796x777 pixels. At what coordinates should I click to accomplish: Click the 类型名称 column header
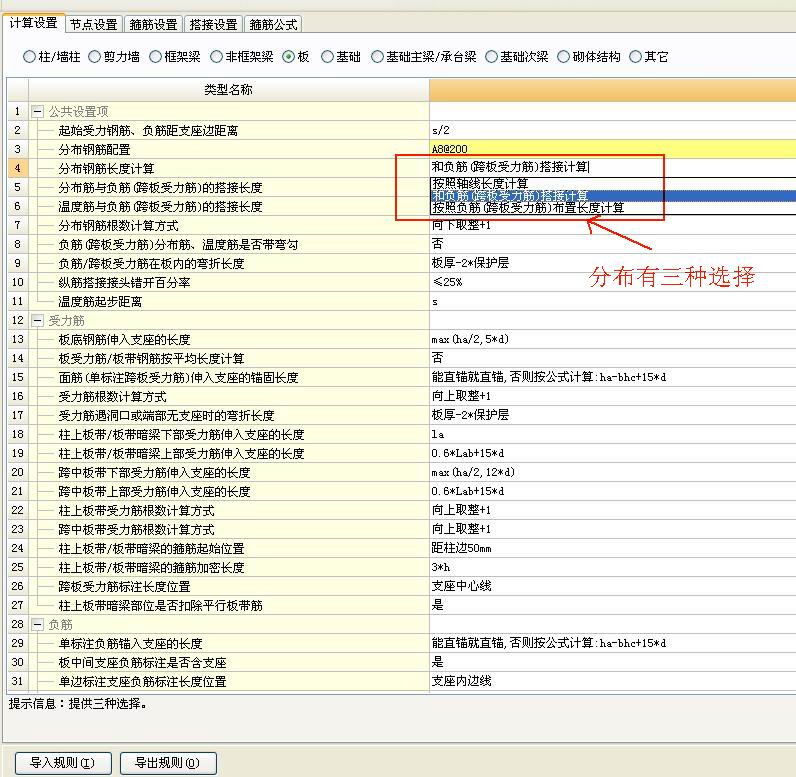click(x=228, y=90)
